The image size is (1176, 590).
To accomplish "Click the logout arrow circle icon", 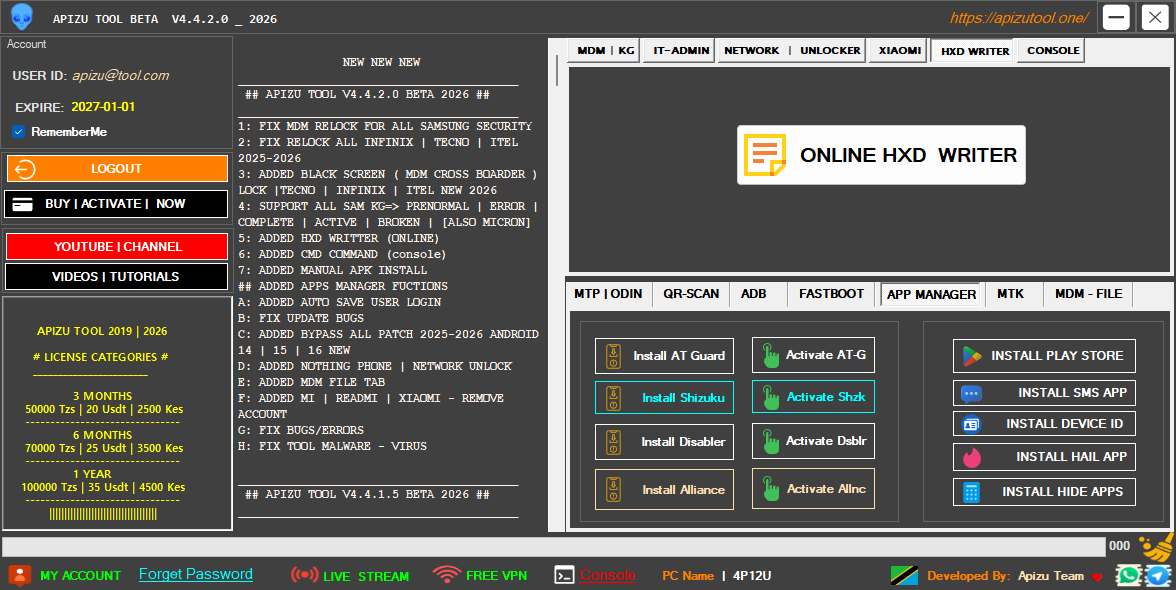I will [25, 169].
